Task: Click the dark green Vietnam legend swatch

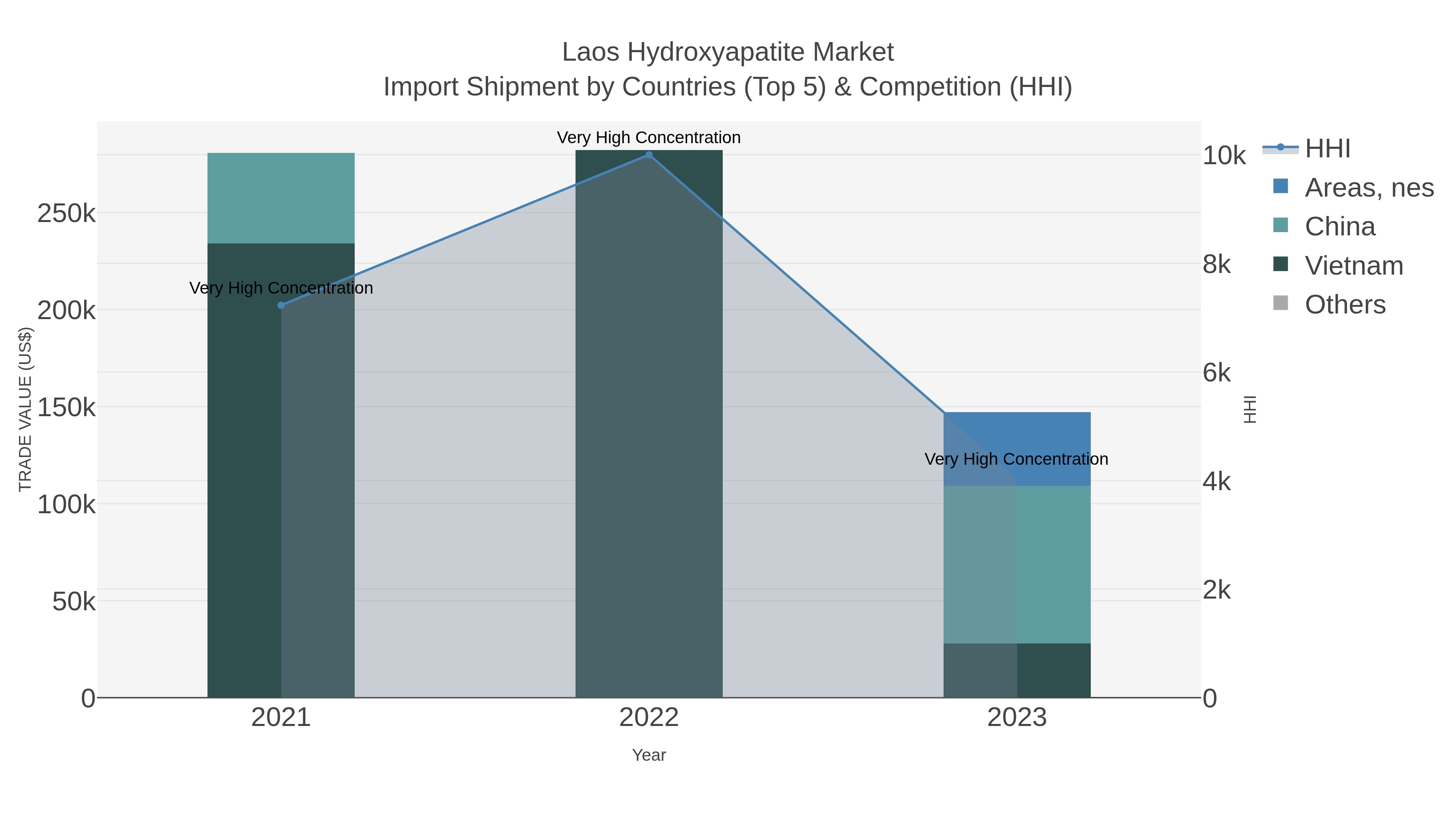Action: (1280, 264)
